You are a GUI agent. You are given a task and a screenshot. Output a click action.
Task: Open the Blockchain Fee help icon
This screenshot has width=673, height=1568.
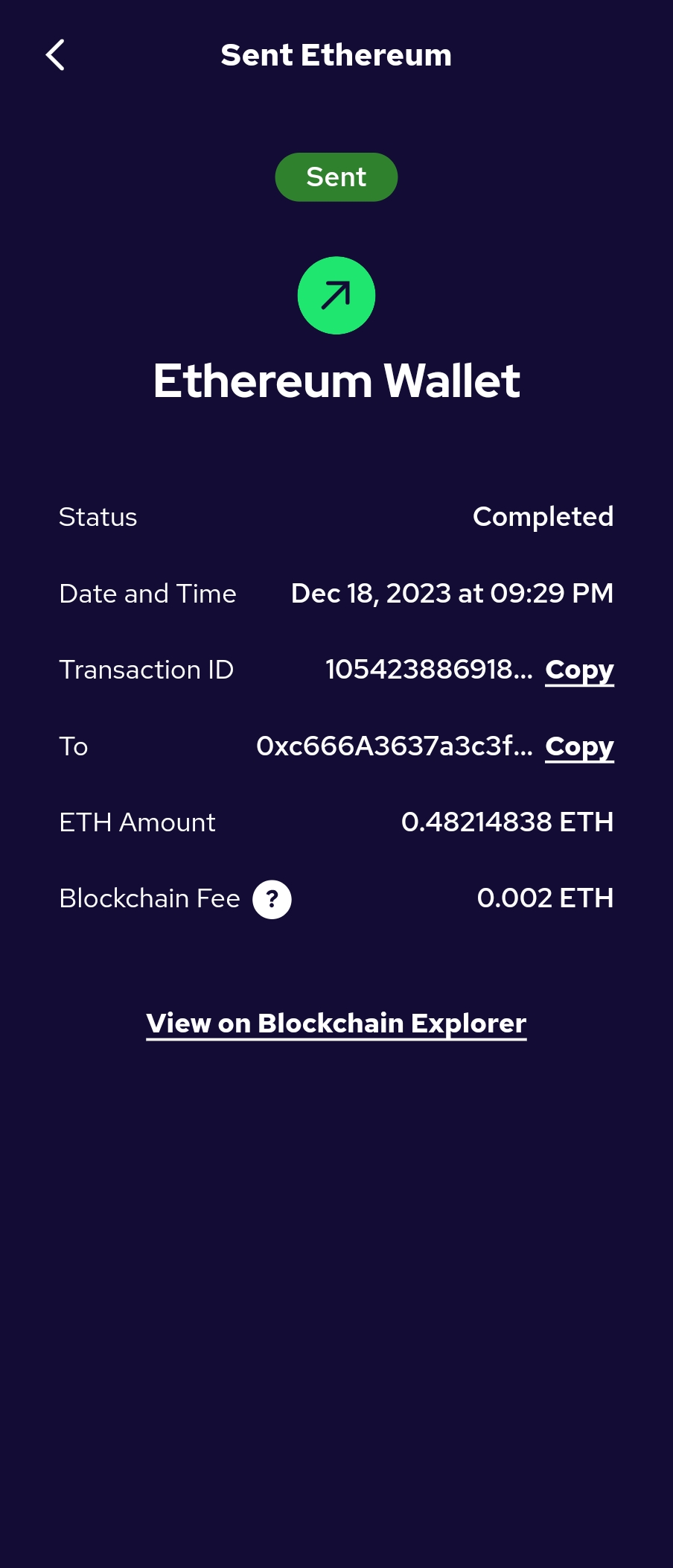[x=272, y=899]
